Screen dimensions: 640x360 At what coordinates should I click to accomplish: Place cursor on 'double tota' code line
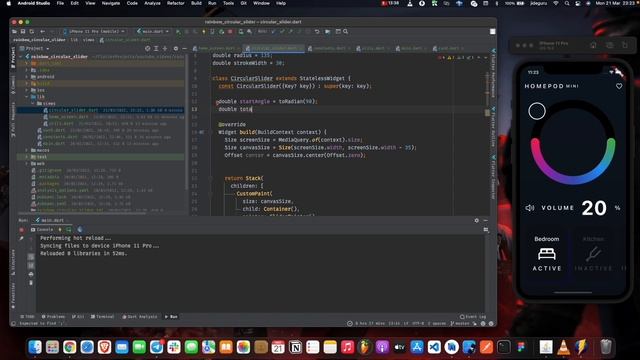pyautogui.click(x=235, y=109)
